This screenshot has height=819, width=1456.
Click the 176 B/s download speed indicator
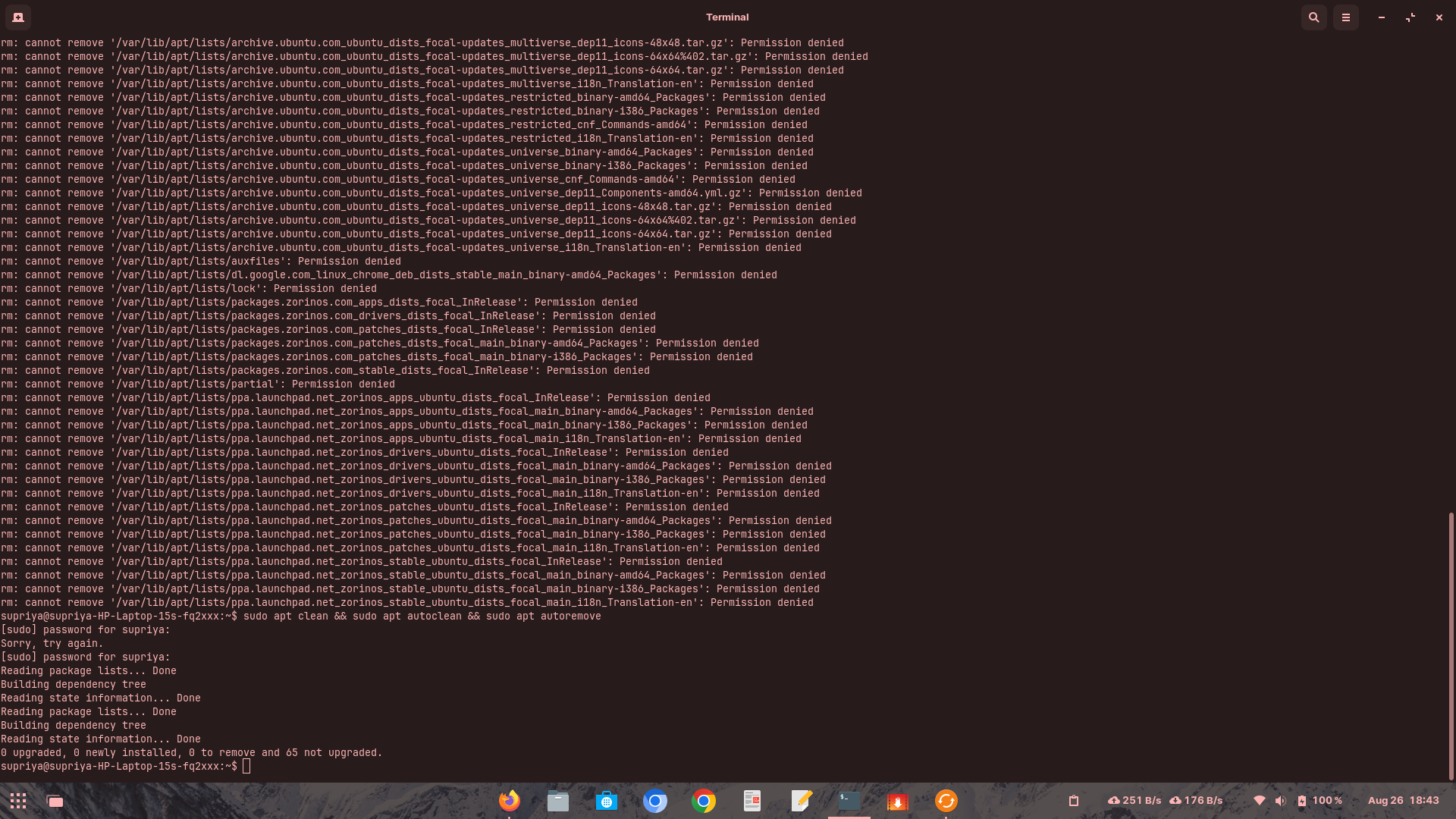(x=1196, y=801)
